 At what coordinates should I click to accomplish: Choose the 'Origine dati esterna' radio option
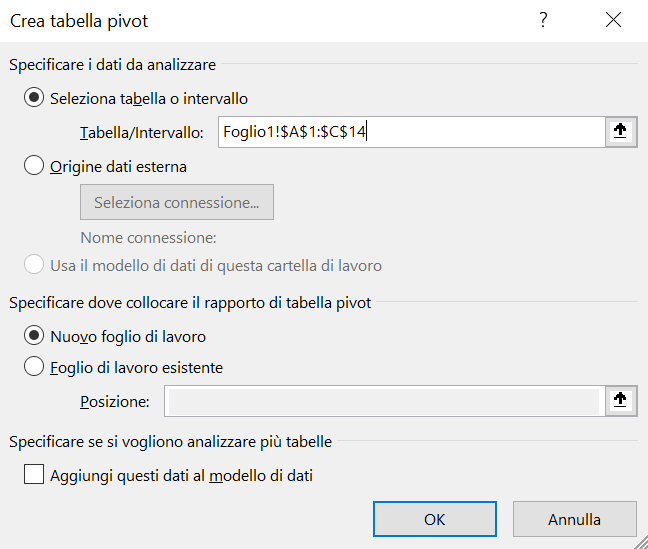pyautogui.click(x=34, y=165)
